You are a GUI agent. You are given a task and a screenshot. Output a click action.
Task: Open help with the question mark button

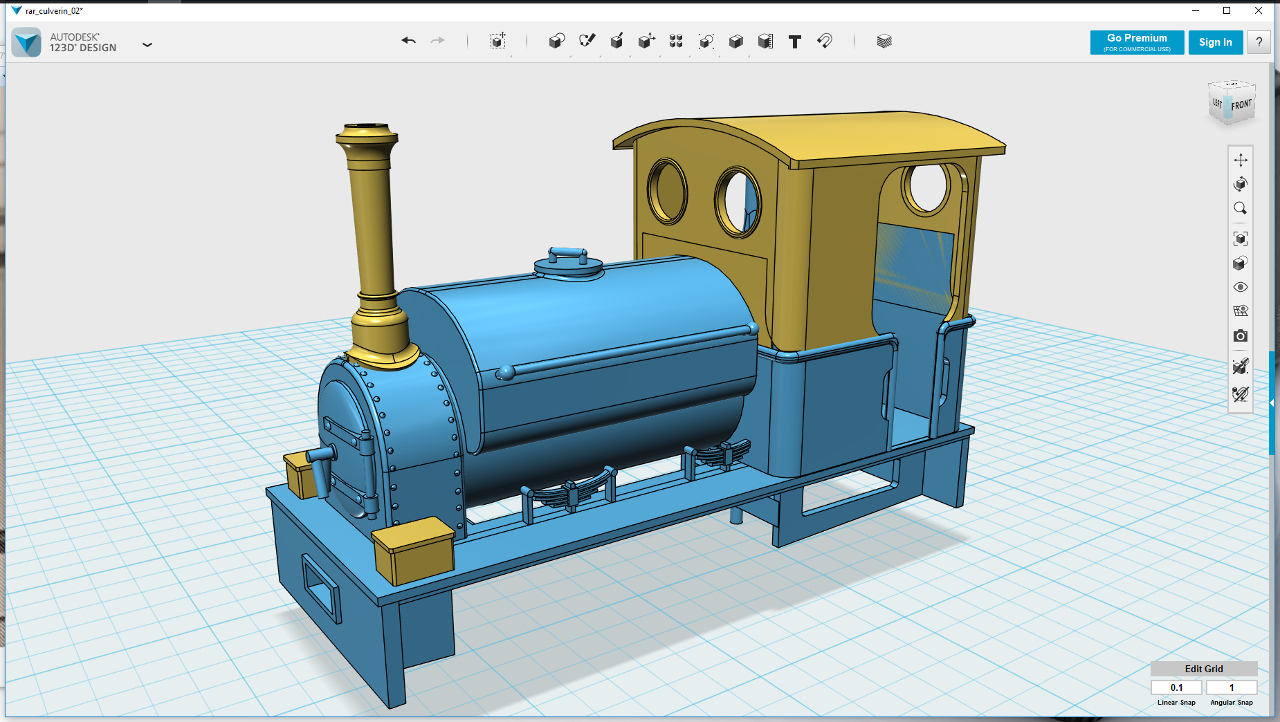(1259, 42)
